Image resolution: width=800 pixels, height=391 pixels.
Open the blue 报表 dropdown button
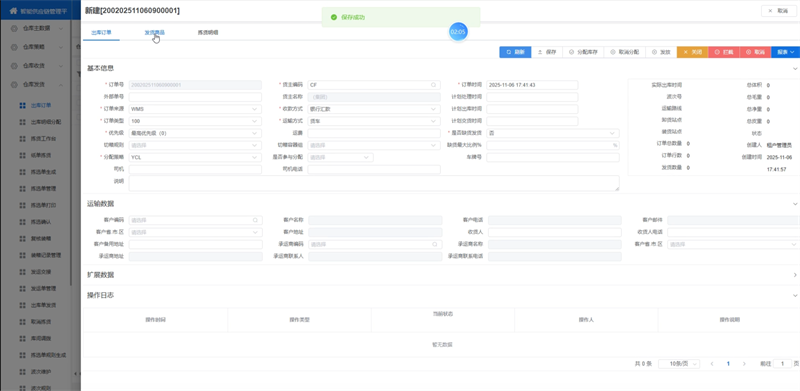pos(786,52)
